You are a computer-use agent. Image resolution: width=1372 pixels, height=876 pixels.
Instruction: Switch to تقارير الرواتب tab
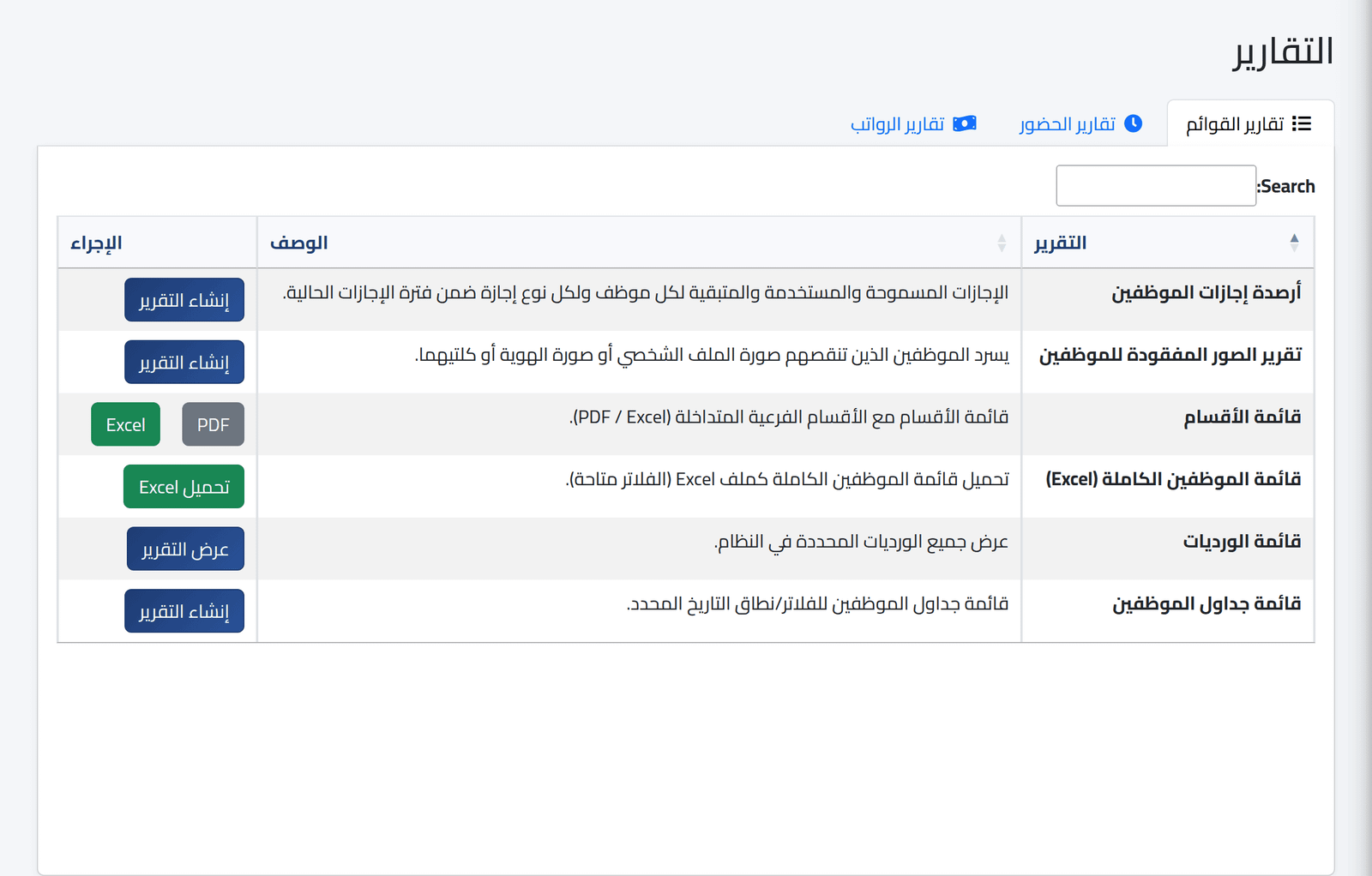coord(913,123)
